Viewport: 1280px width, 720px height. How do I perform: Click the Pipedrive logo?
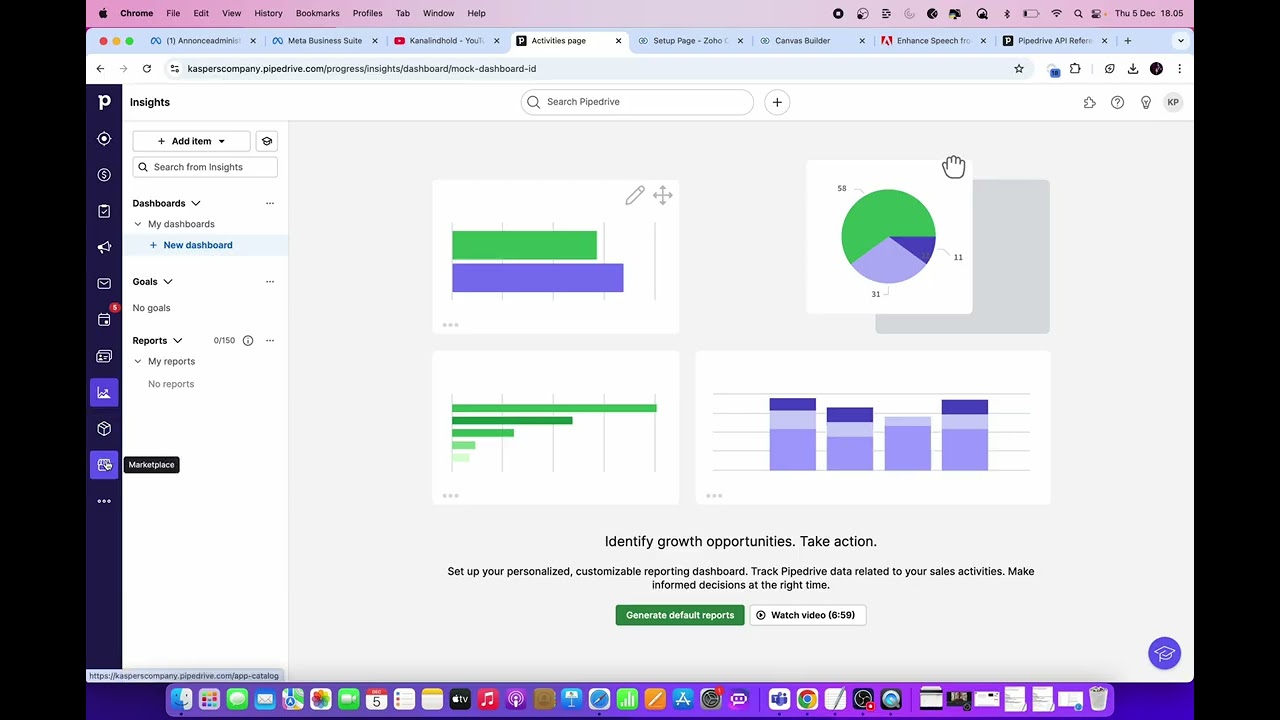[x=104, y=102]
